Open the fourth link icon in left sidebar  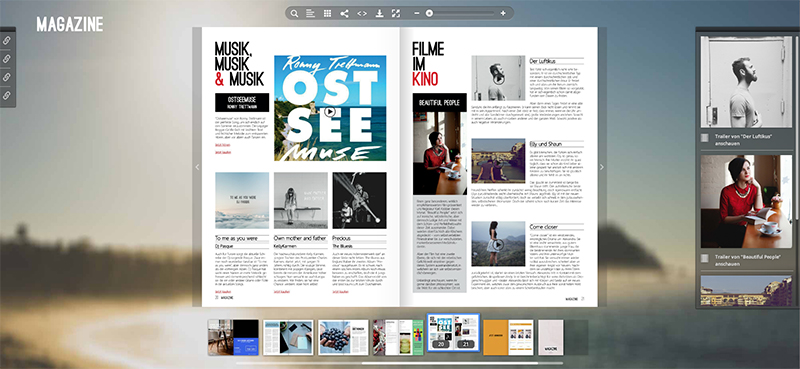pyautogui.click(x=7, y=95)
